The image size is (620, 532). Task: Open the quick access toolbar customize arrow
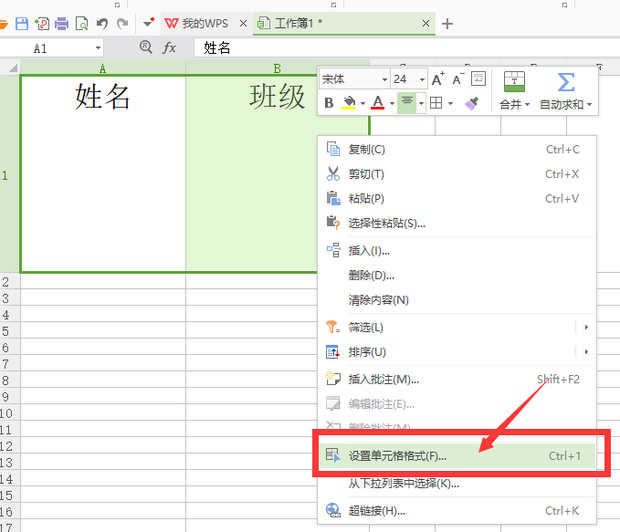pyautogui.click(x=148, y=23)
